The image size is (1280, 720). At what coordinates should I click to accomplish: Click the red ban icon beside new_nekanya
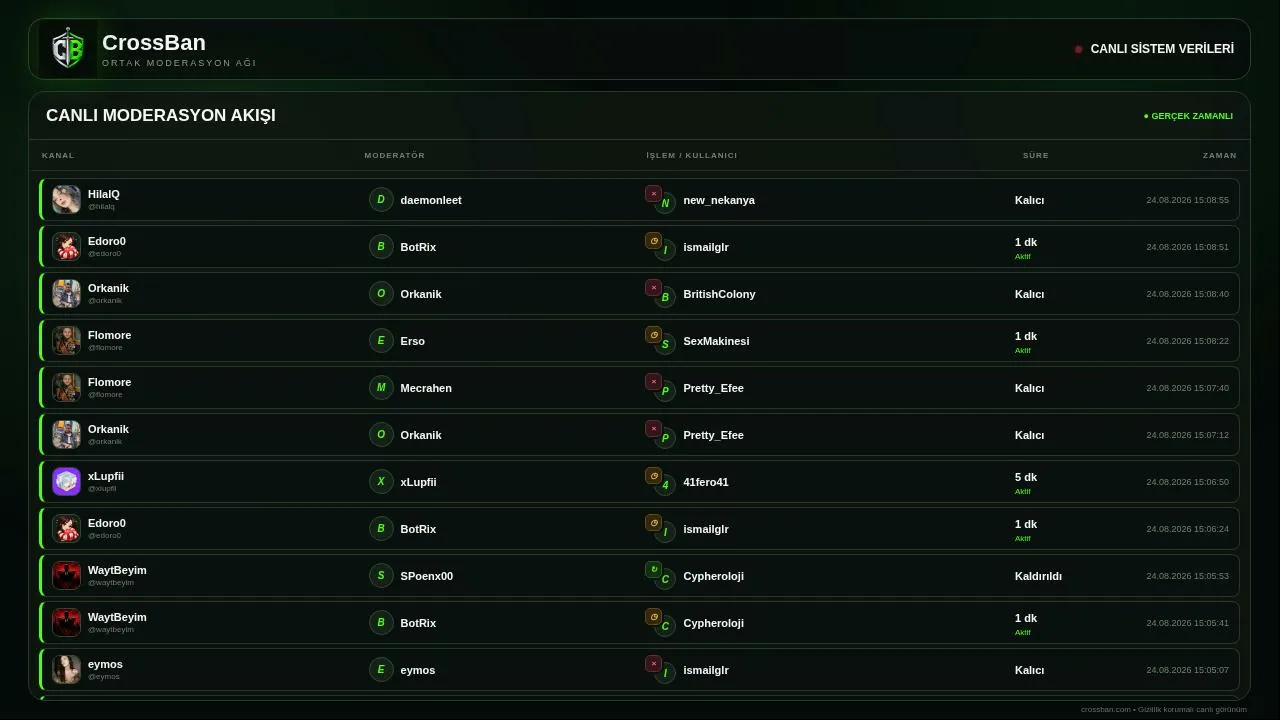click(653, 194)
